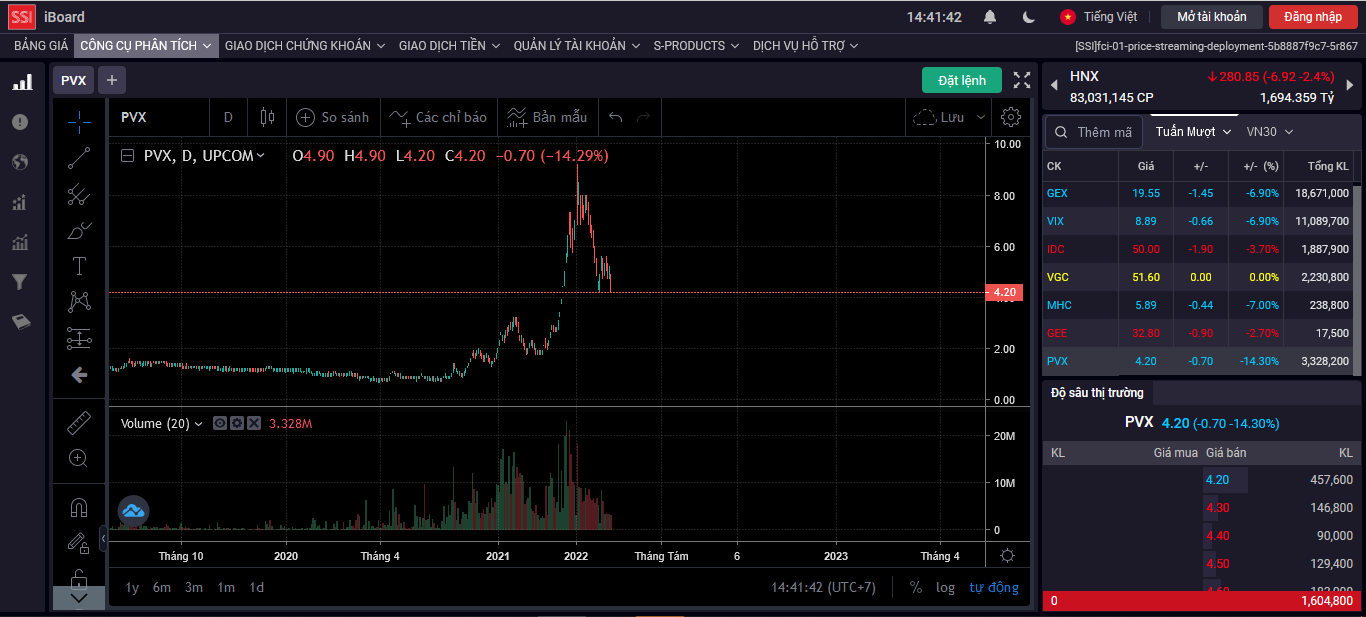The image size is (1366, 617).
Task: Select the PVX chart tab
Action: [x=73, y=80]
